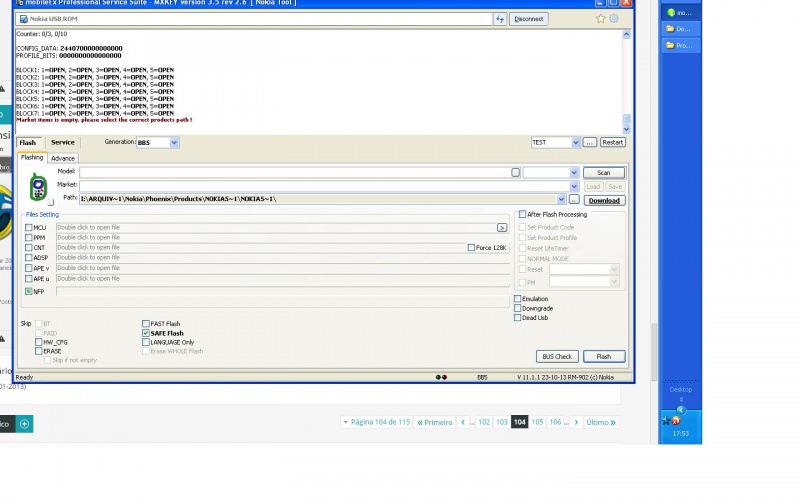Check LANGUAGE Only option

[146, 342]
